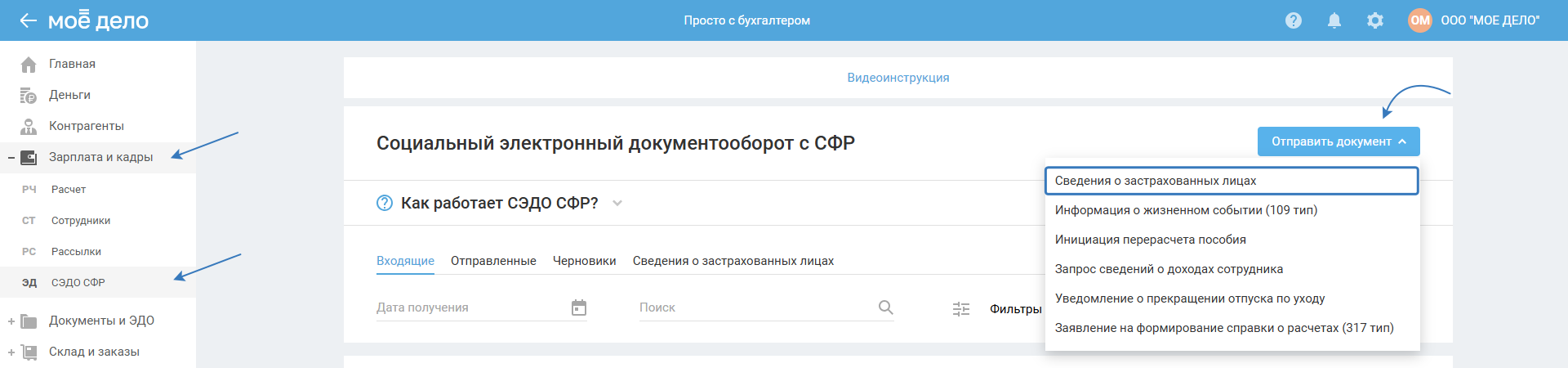The image size is (1568, 368).
Task: Select Запрос сведений о доходах сотрудника
Action: click(1232, 269)
